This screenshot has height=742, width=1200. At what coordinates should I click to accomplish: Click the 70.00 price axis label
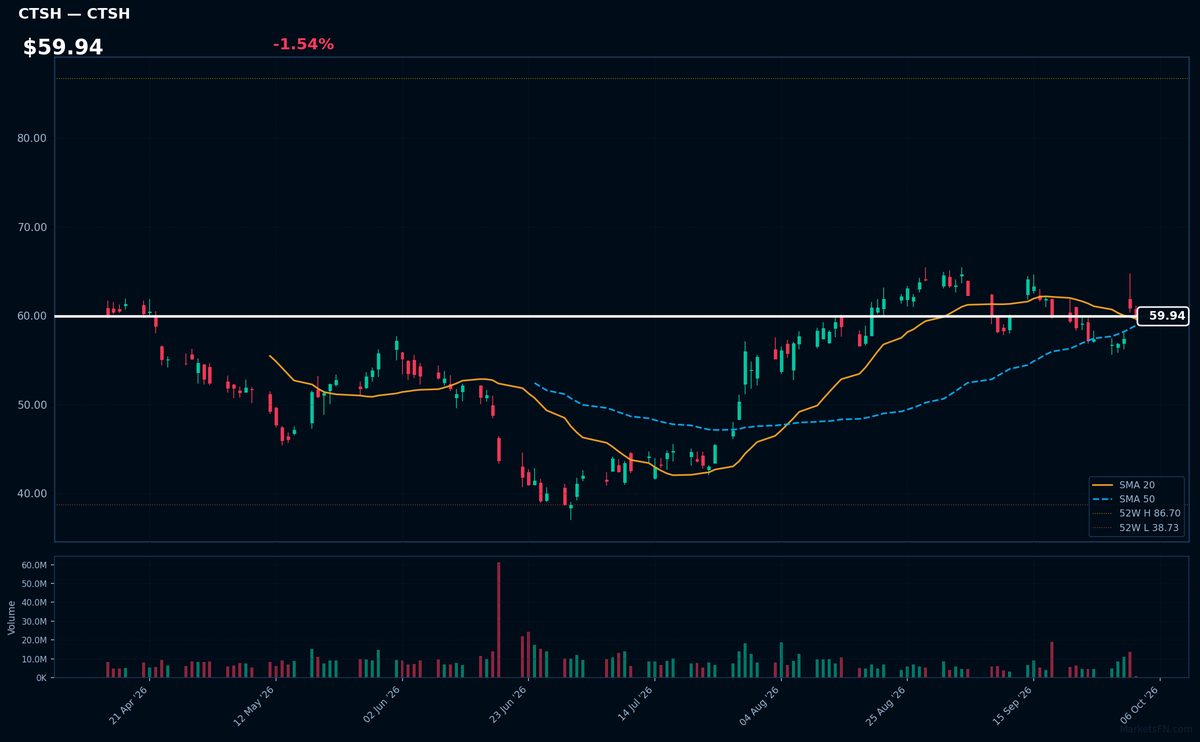[32, 227]
